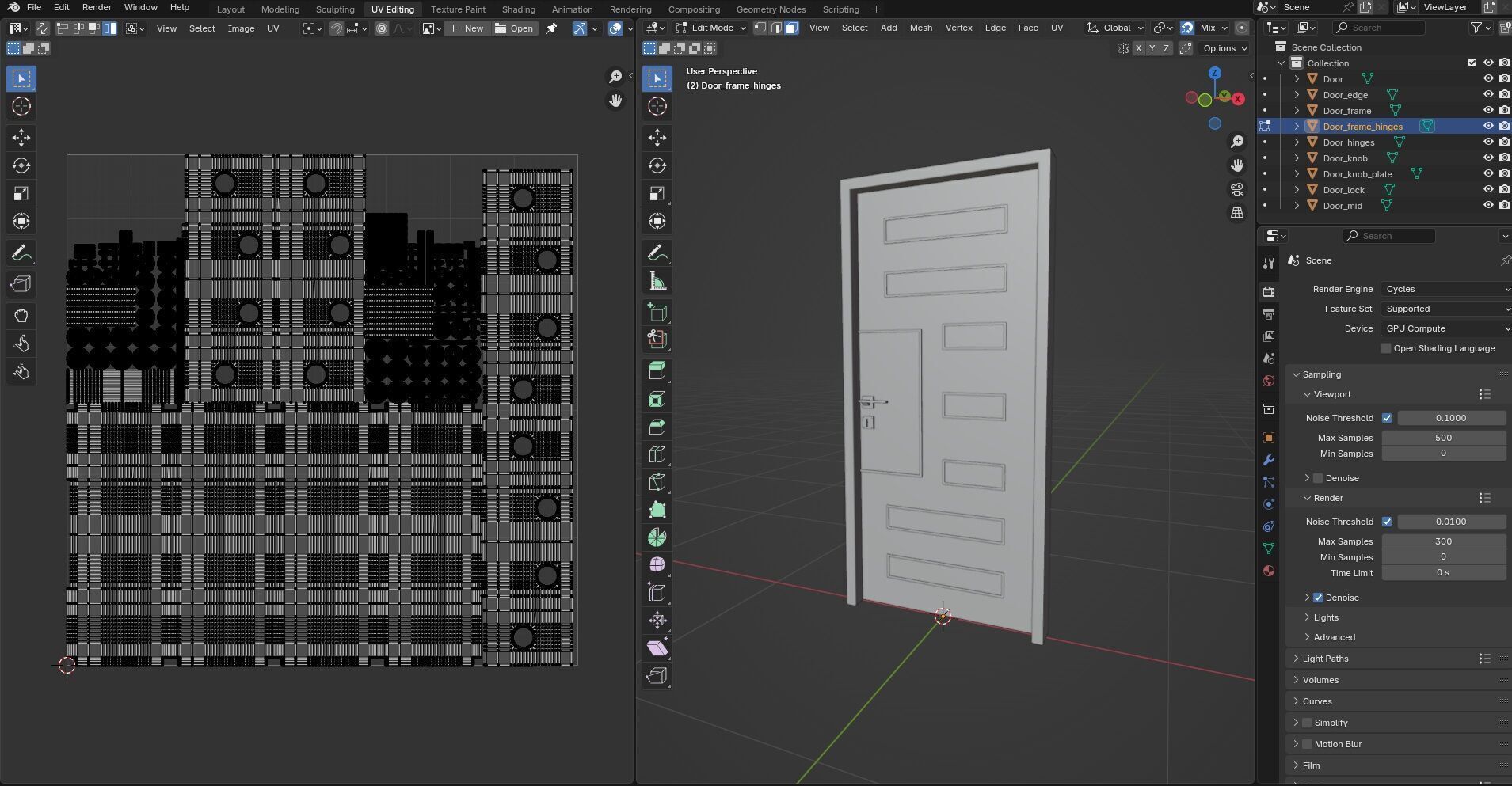Select the Rip Region tool in UV editor
Image resolution: width=1512 pixels, height=786 pixels.
coord(21,284)
